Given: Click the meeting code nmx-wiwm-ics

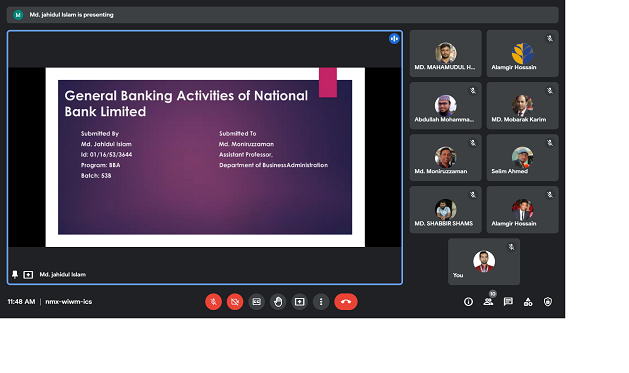Looking at the screenshot, I should [69, 302].
